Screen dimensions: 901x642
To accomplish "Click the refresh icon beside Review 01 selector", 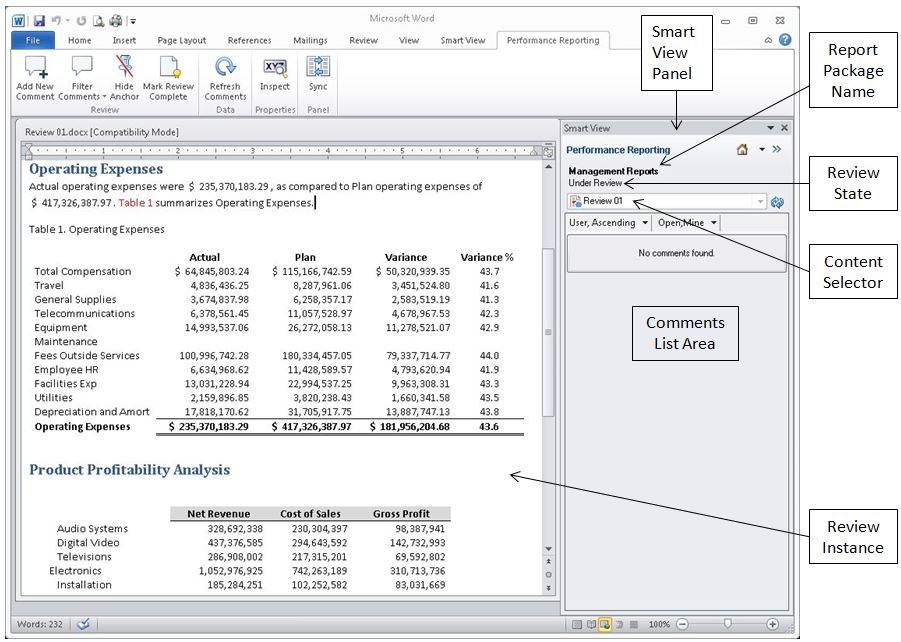I will (778, 203).
